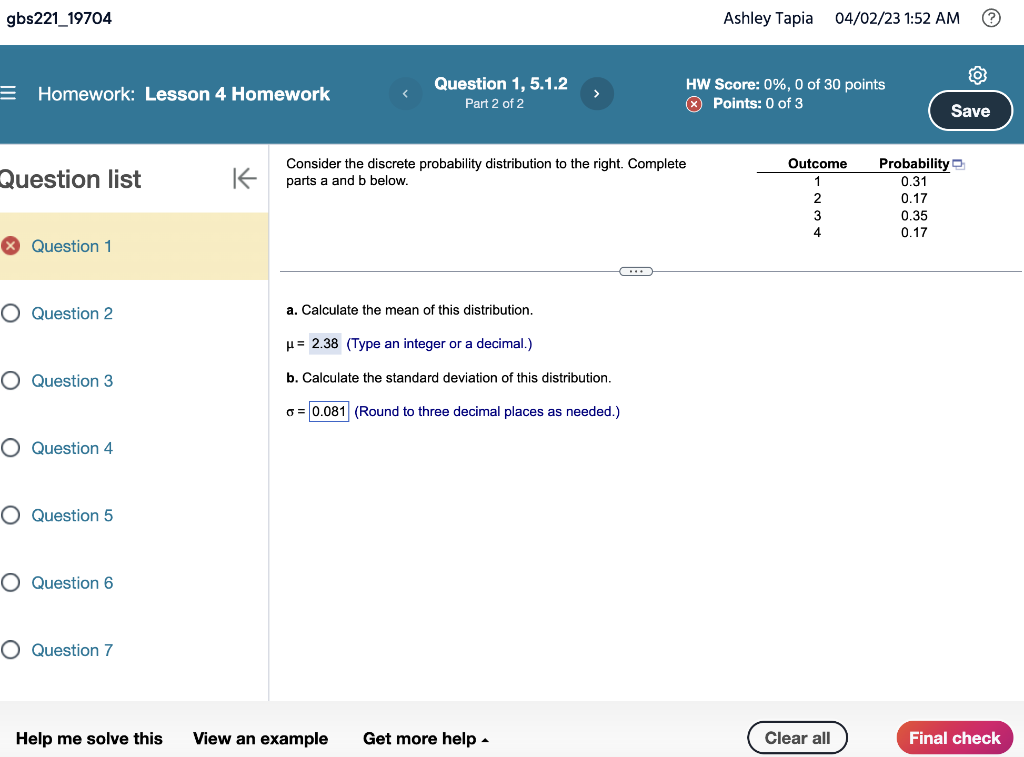This screenshot has width=1024, height=757.
Task: Advance to next part with right arrow
Action: point(597,93)
